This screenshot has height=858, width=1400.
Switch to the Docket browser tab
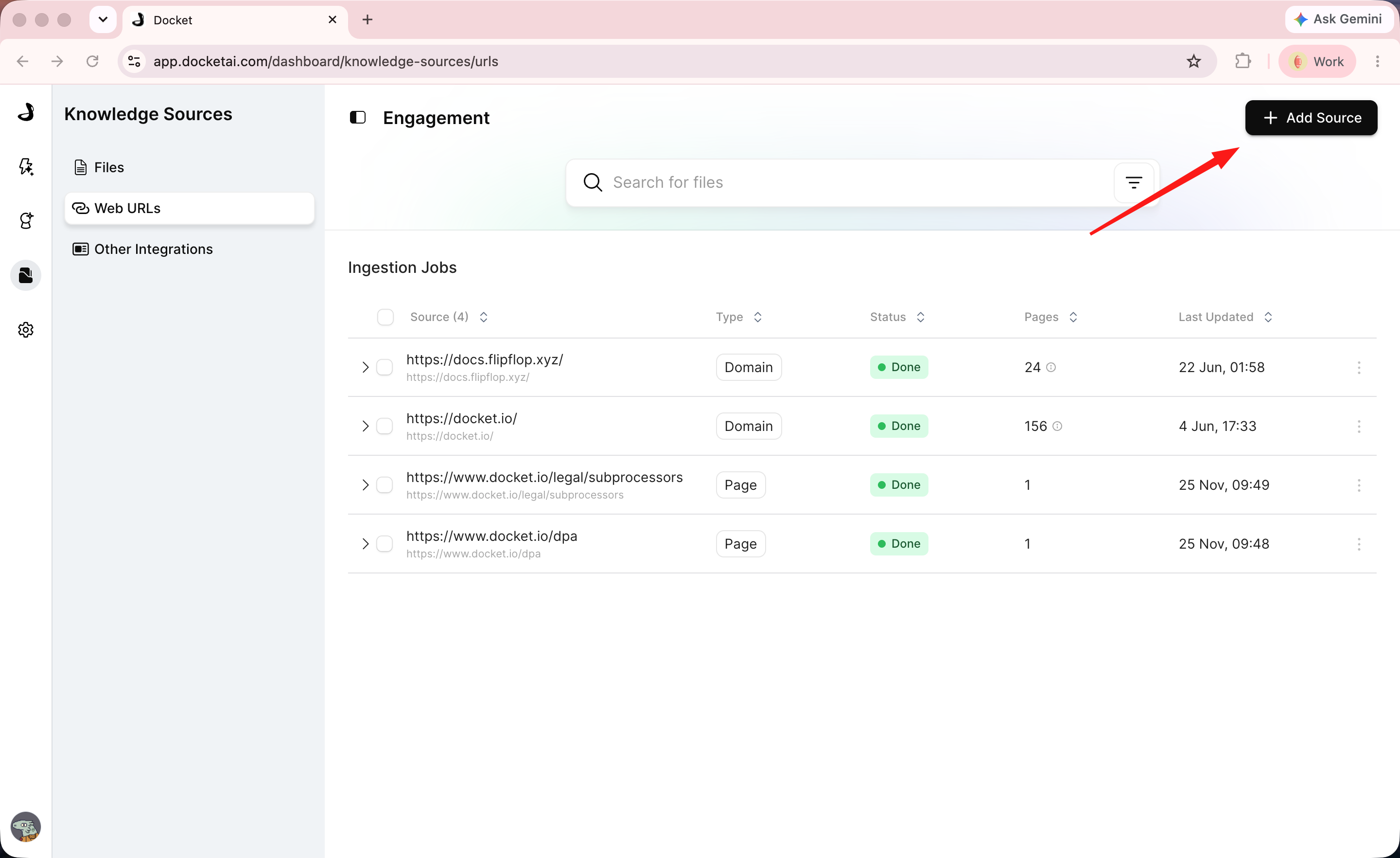pyautogui.click(x=235, y=20)
